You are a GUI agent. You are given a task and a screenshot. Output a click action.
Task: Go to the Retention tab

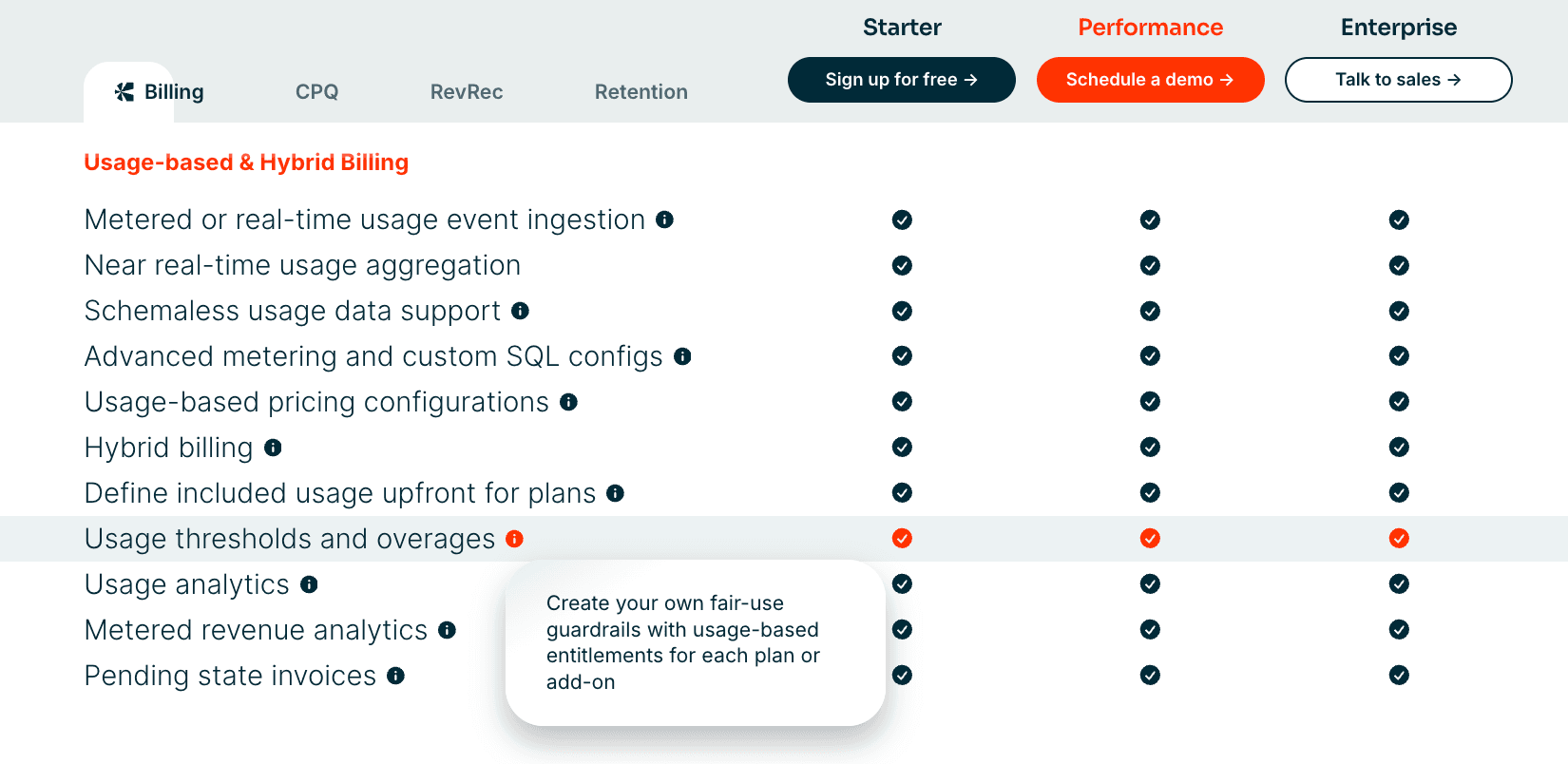click(641, 92)
